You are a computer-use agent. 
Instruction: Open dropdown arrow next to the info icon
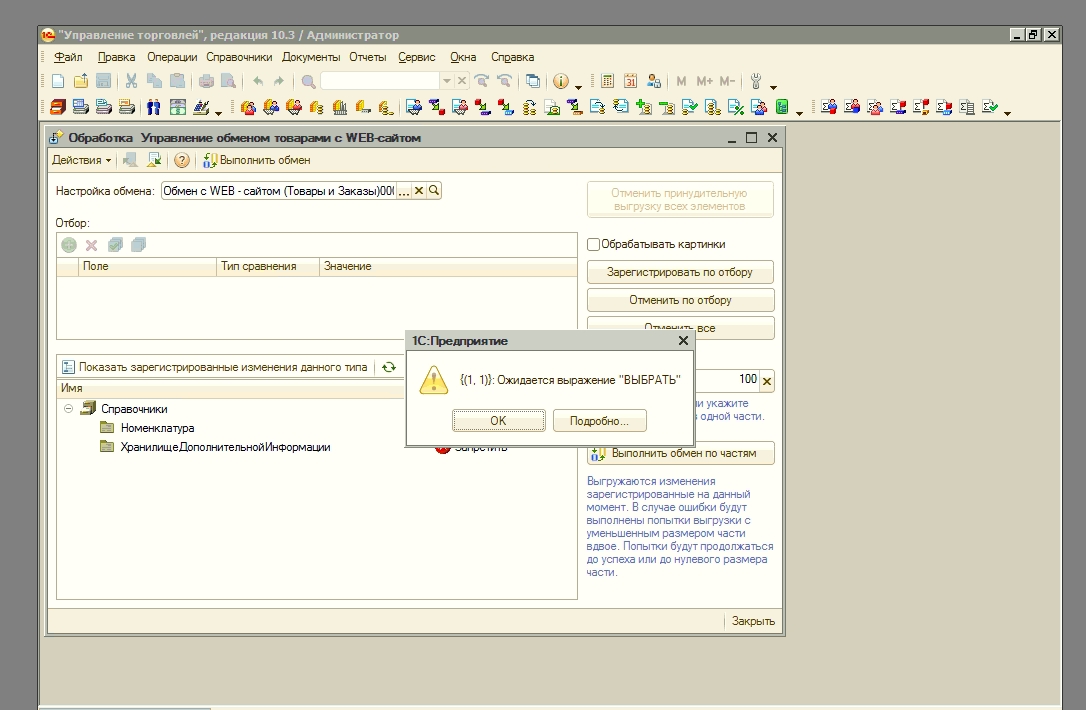[x=578, y=87]
